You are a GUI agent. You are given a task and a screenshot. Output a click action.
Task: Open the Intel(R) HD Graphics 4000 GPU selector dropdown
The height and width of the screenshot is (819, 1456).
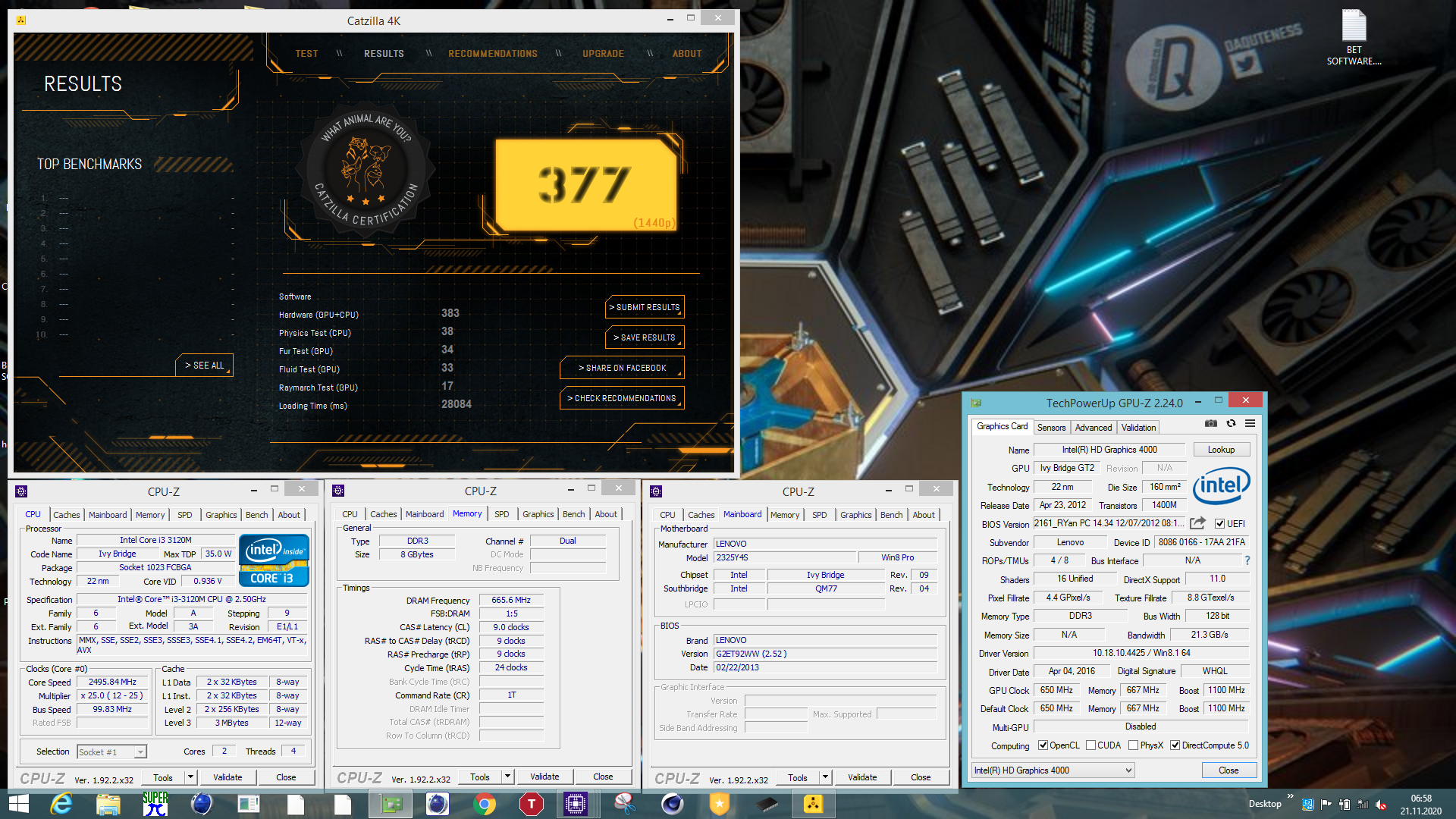click(1053, 770)
